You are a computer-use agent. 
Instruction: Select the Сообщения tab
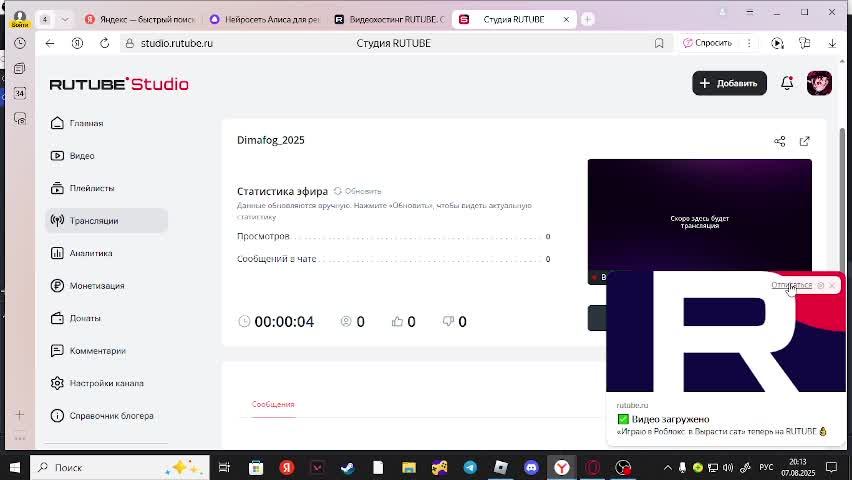point(273,404)
